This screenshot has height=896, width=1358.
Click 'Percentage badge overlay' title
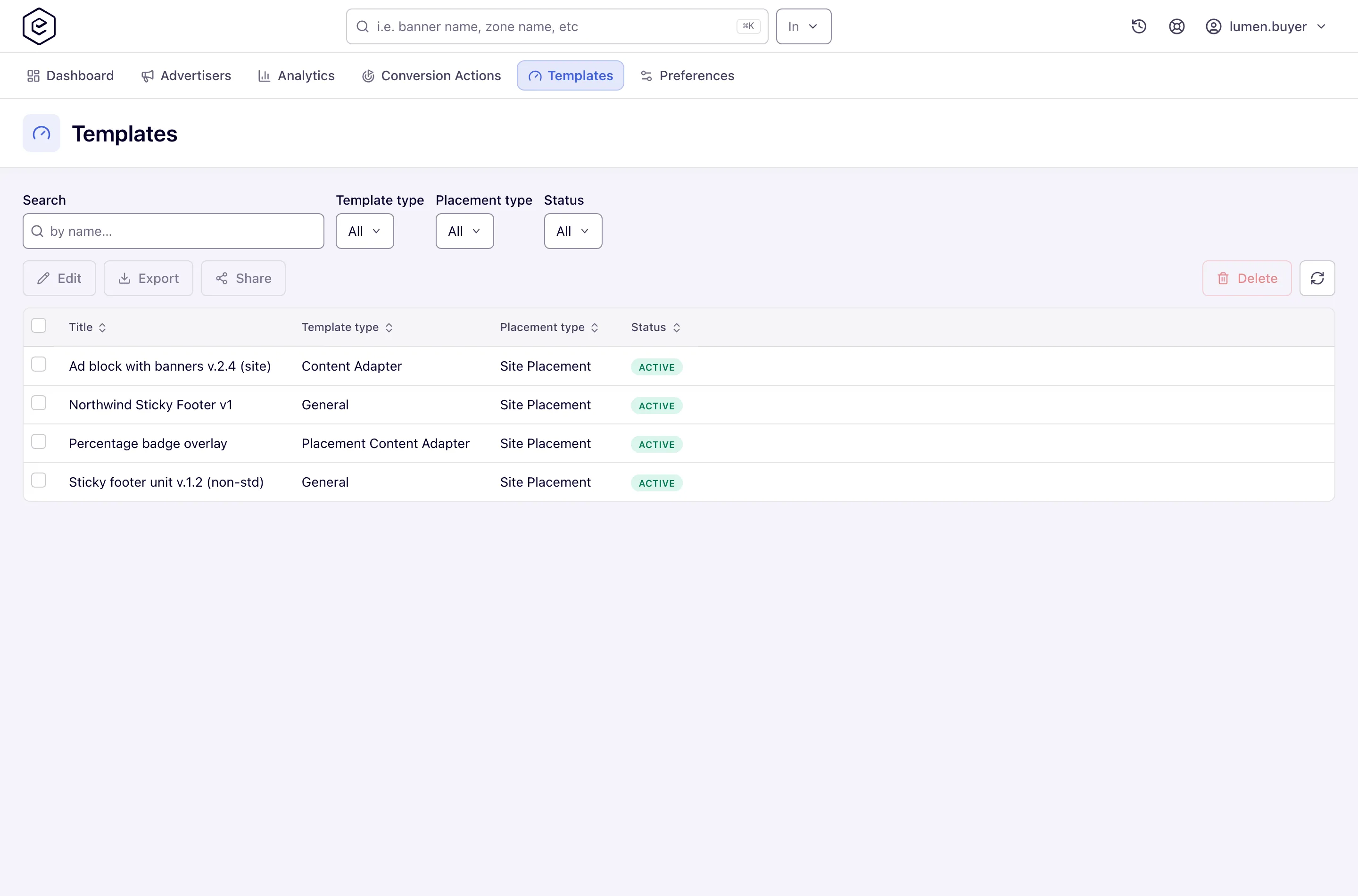click(x=148, y=443)
